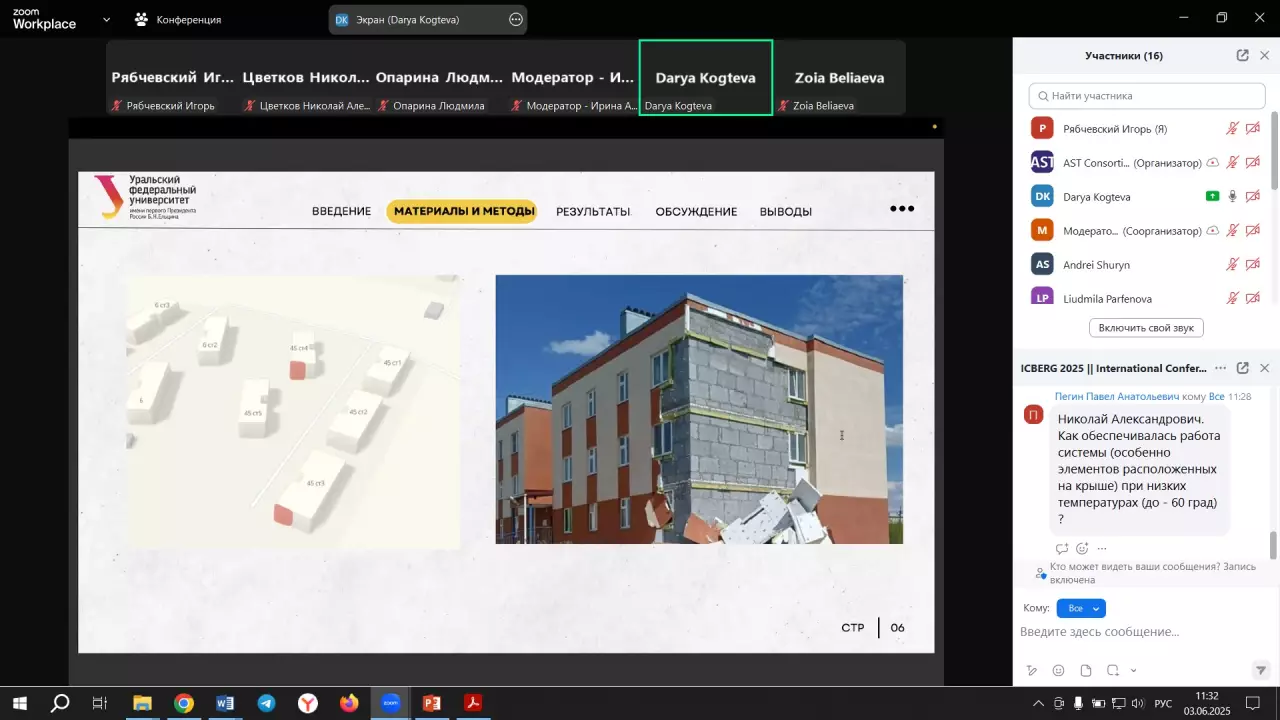Click the 'Найти участника' search field
The height and width of the screenshot is (720, 1280).
click(x=1147, y=96)
